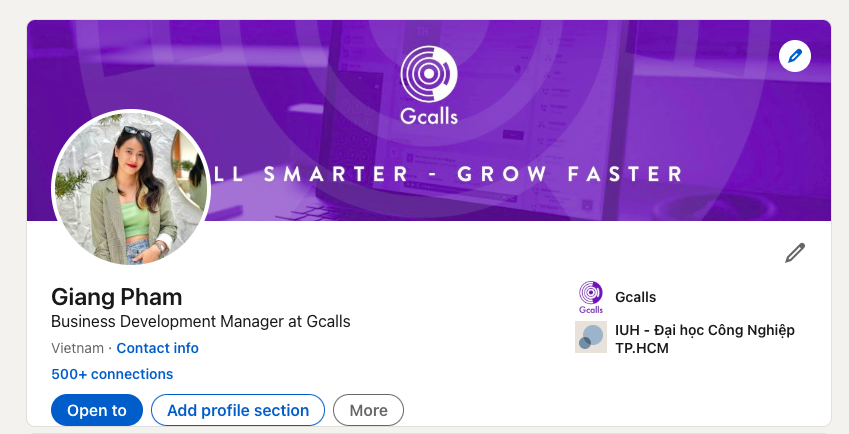
Task: Expand the More options button
Action: [368, 410]
